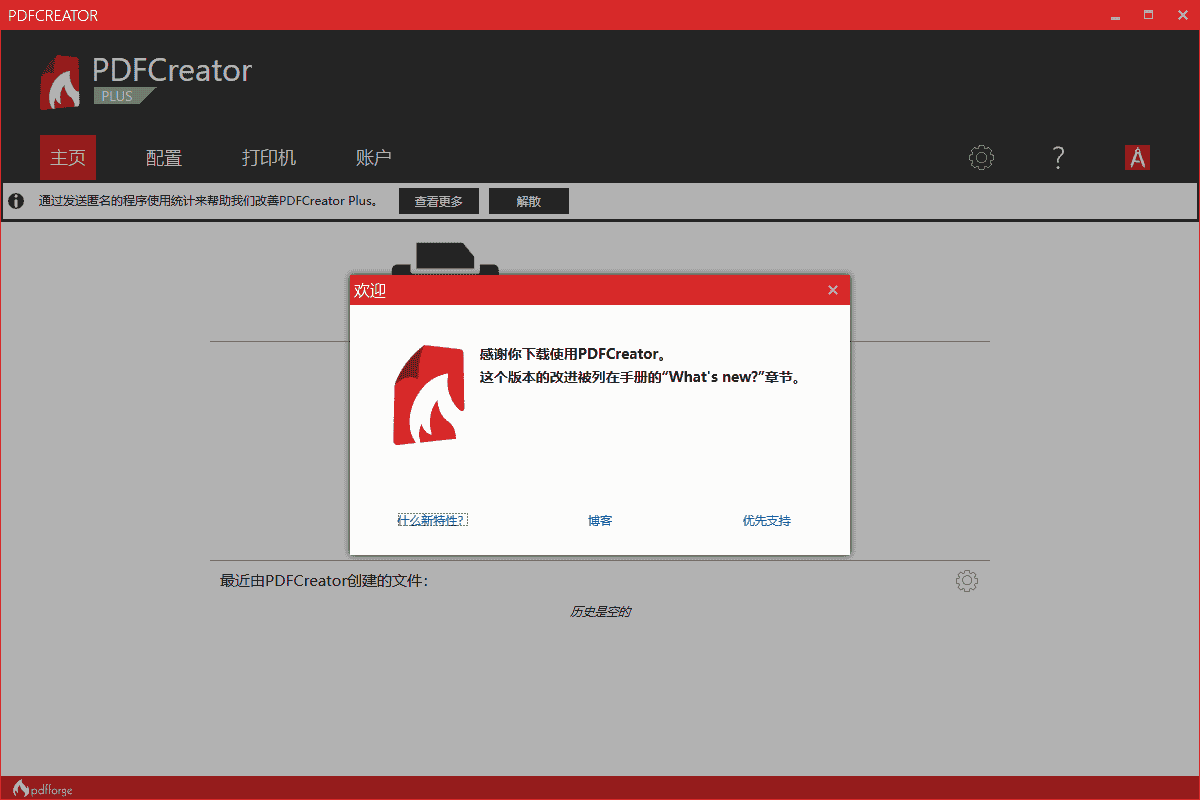This screenshot has width=1200, height=800.
Task: Open the history settings gear icon
Action: (x=966, y=580)
